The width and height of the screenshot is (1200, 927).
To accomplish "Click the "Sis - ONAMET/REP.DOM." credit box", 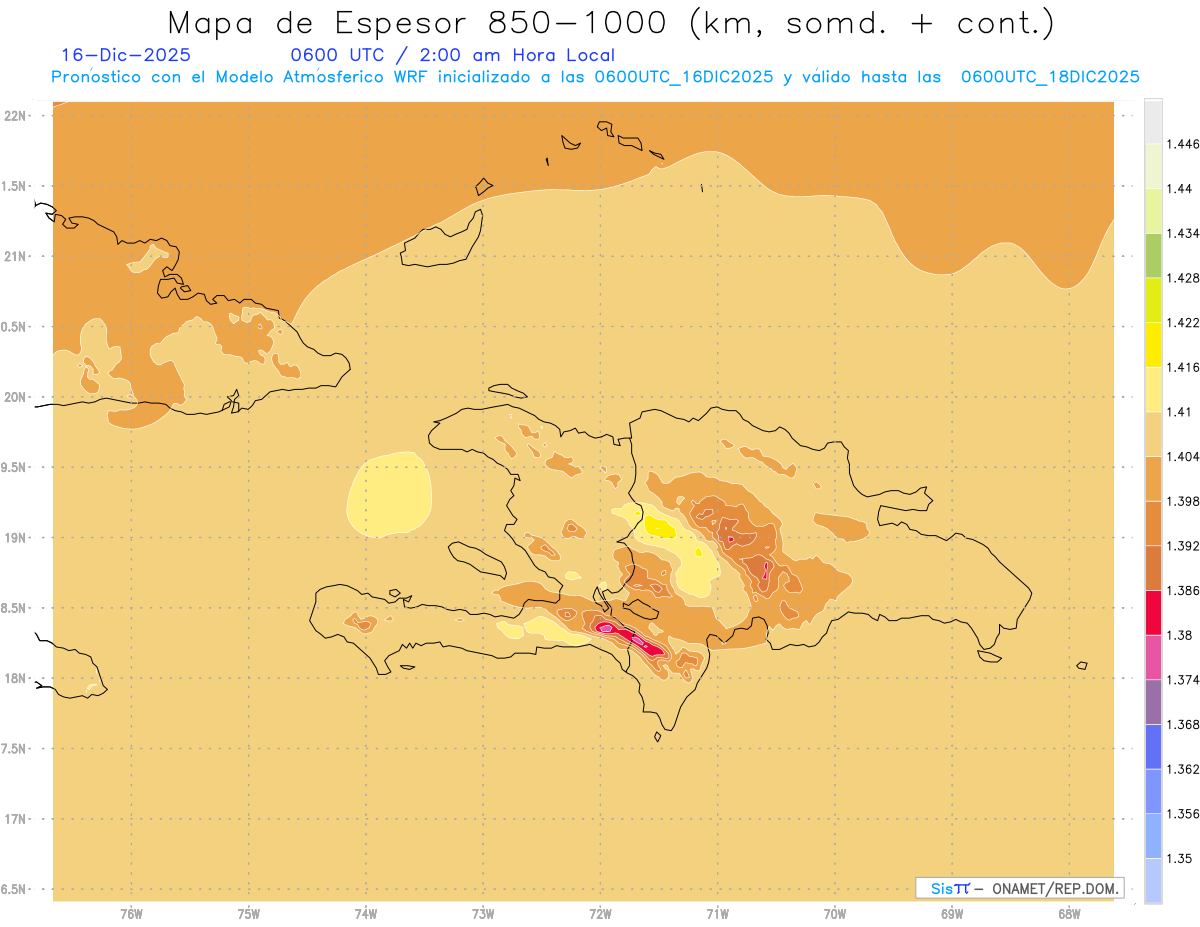I will (1019, 887).
